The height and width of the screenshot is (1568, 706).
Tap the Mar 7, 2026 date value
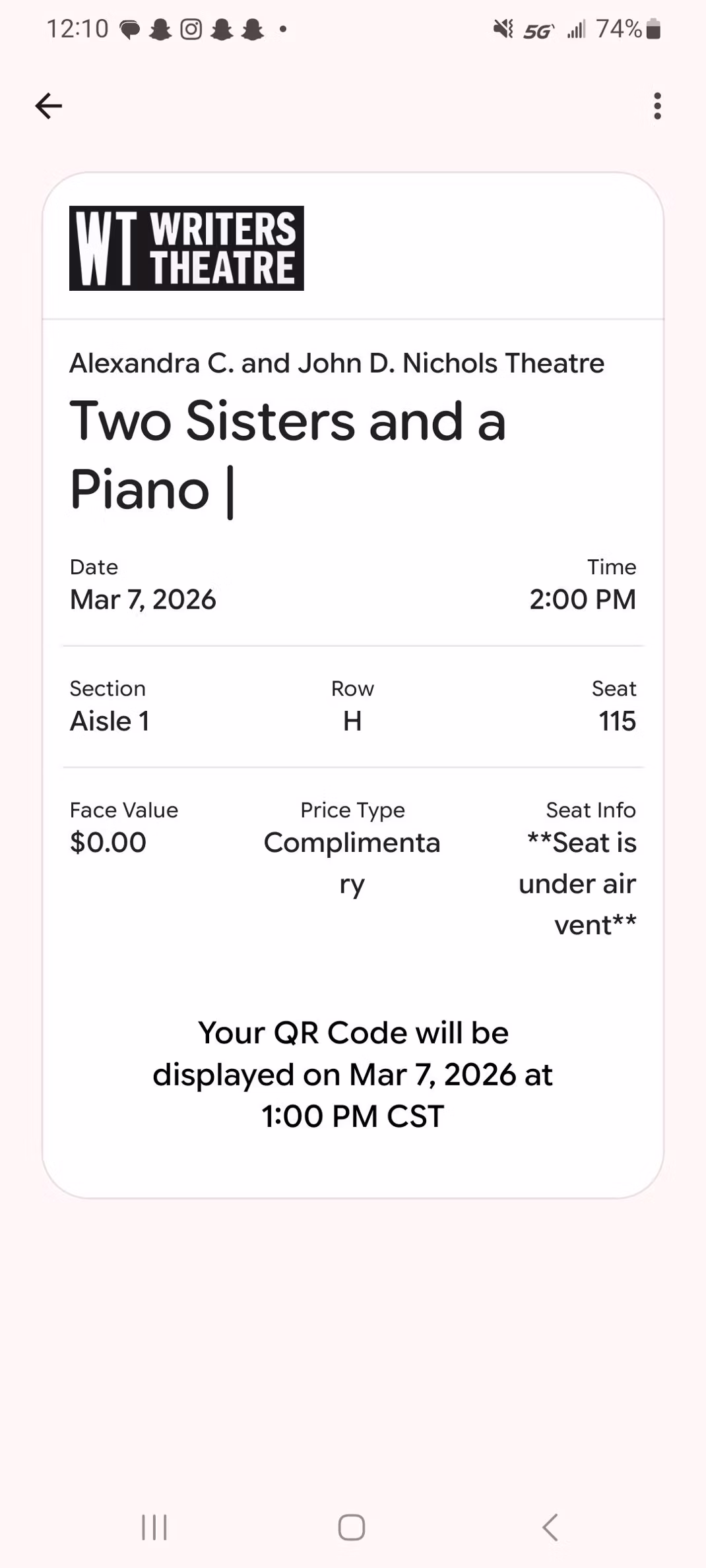pos(143,599)
